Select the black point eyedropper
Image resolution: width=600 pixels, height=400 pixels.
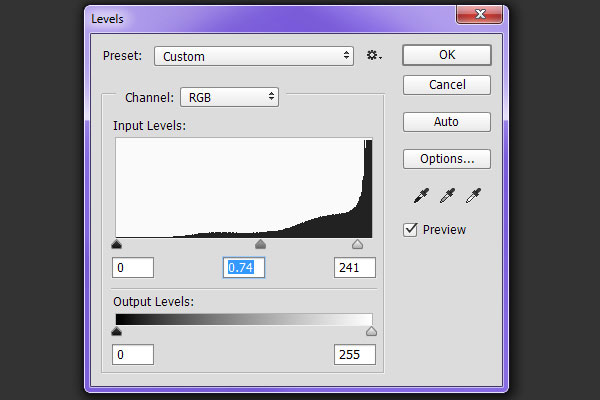pos(420,195)
